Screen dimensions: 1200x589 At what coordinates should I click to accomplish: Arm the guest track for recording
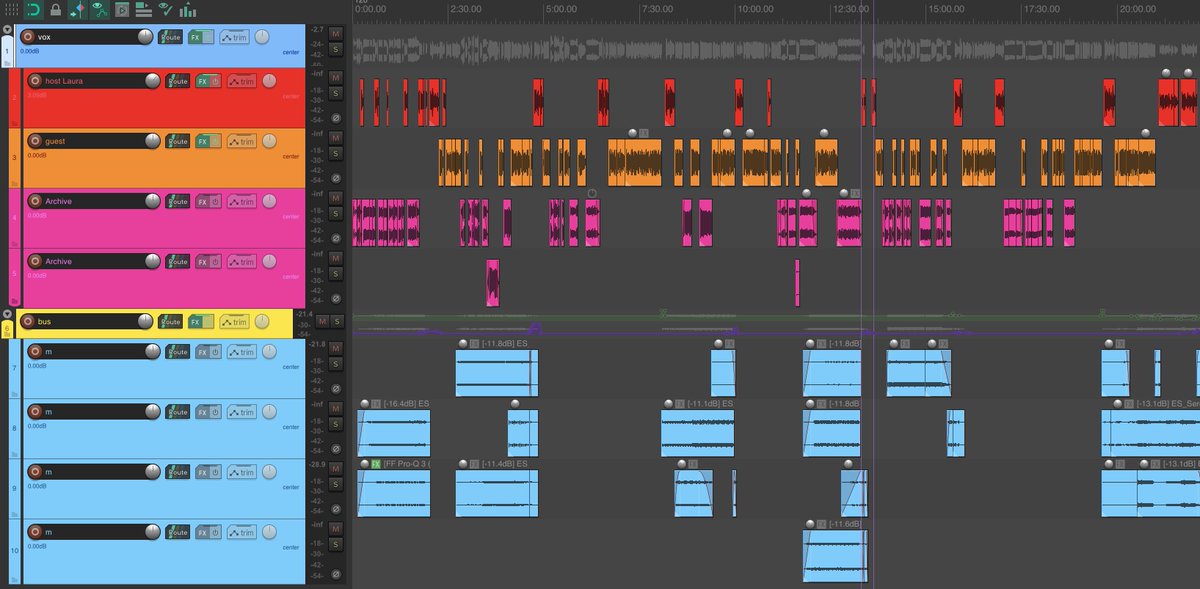pyautogui.click(x=35, y=141)
